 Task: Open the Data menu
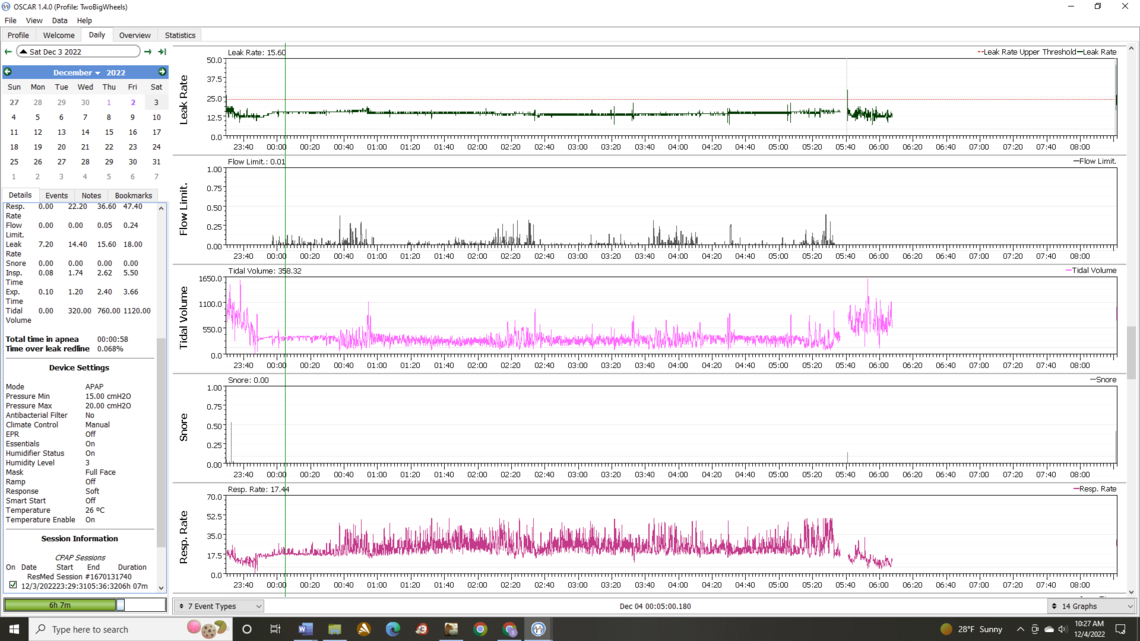click(60, 20)
